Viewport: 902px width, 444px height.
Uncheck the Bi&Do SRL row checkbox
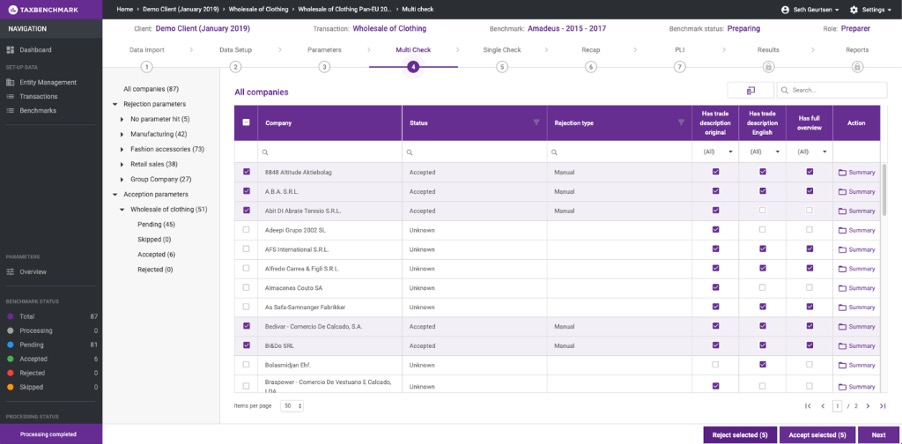pos(246,345)
